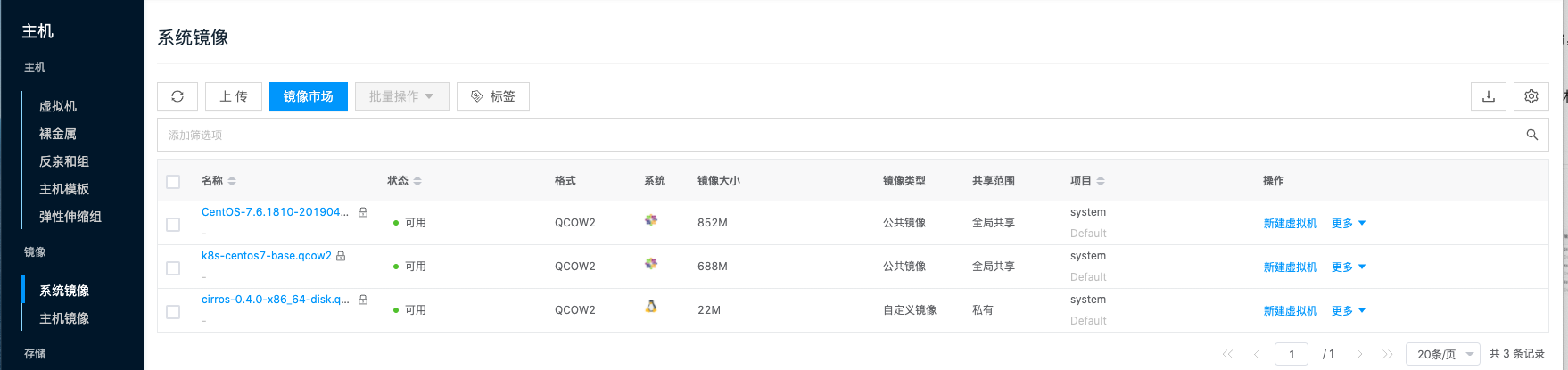Open 更多 menu for CentOS-7.6.1810 row
This screenshot has width=1568, height=370.
pyautogui.click(x=1348, y=224)
